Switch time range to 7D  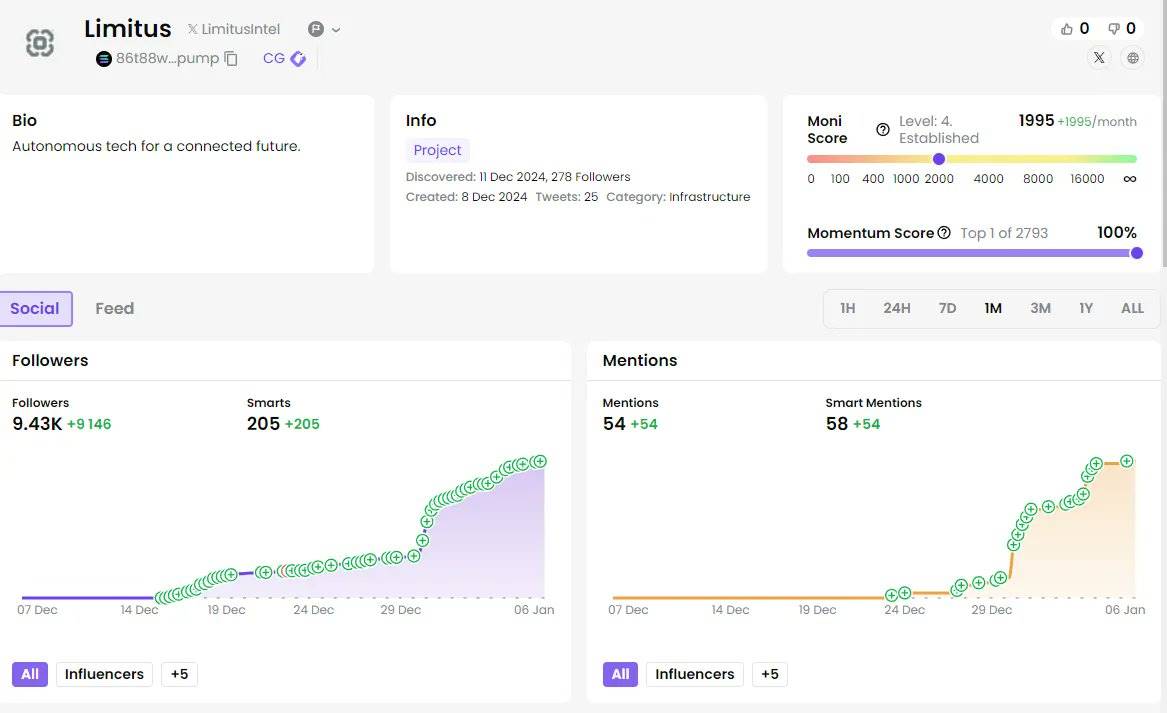coord(947,308)
